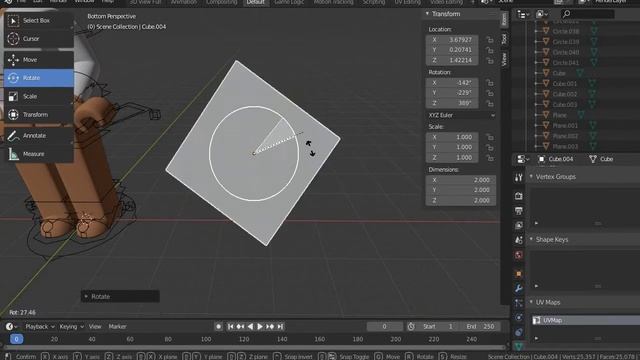
Task: Open the View tab in sidebar
Action: pyautogui.click(x=504, y=59)
